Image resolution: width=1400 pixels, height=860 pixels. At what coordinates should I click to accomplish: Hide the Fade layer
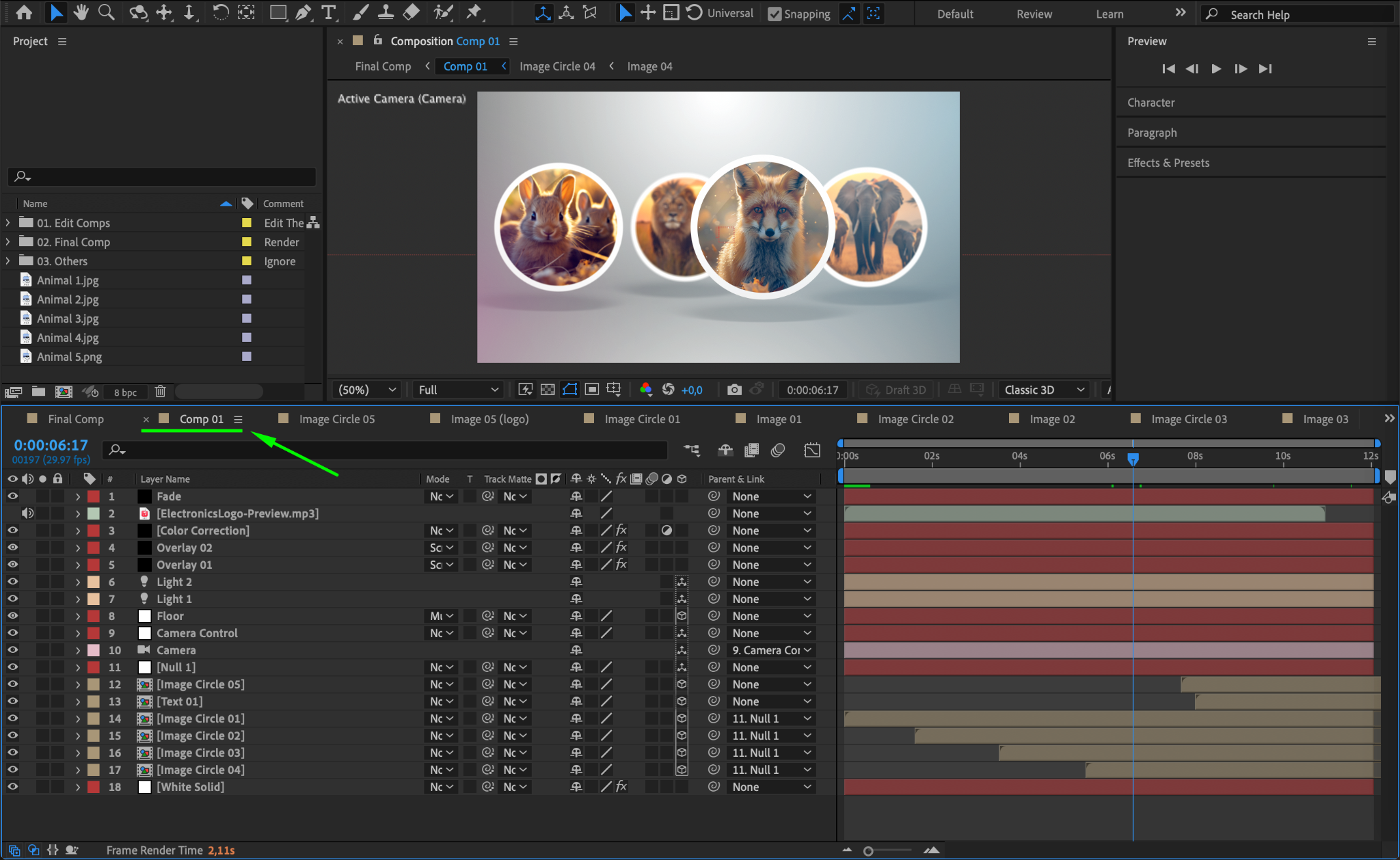[x=12, y=496]
